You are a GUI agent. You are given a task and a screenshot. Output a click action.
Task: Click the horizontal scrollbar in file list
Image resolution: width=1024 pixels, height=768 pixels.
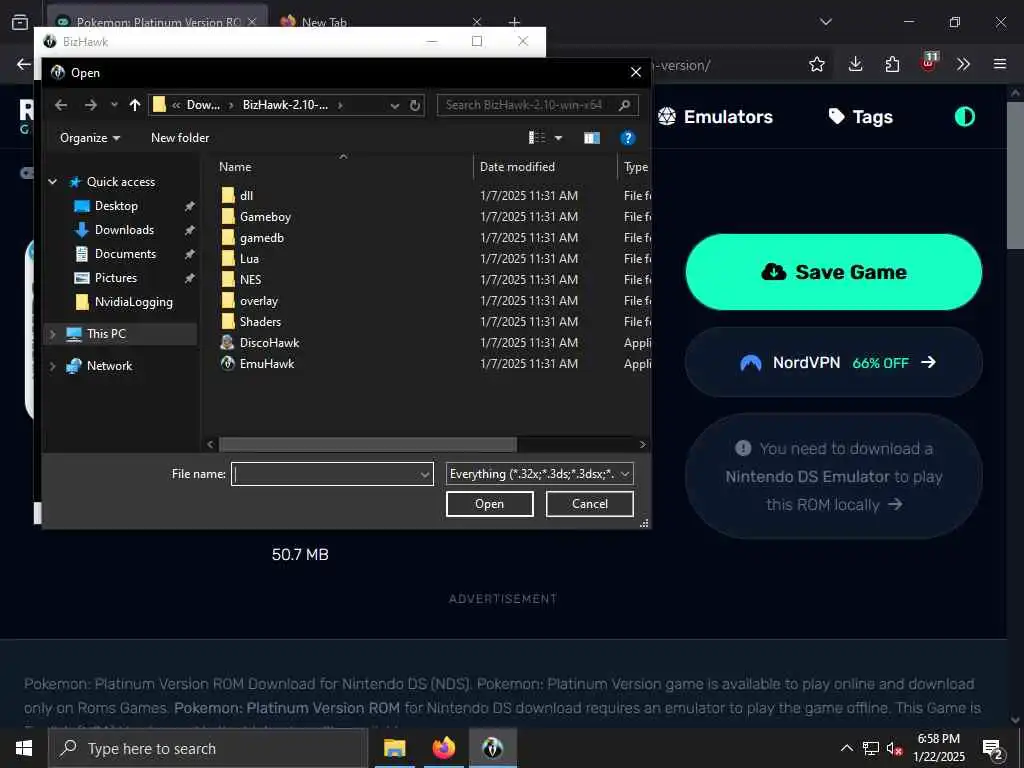click(368, 445)
